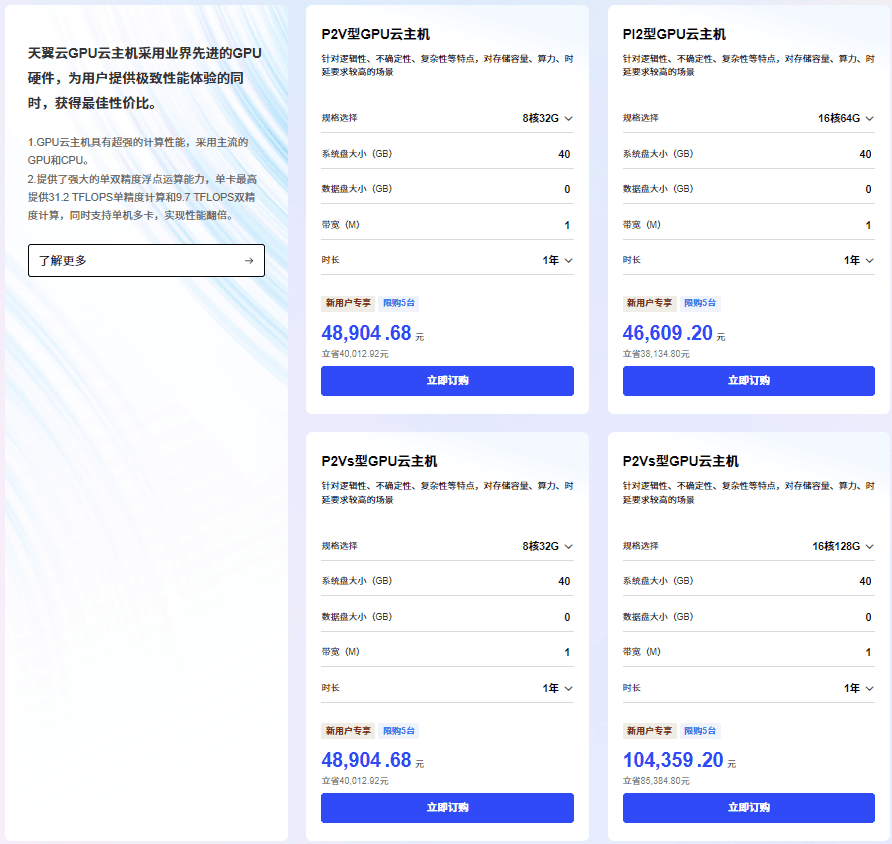Click 限购5台 tag in the PI2型 card

click(700, 303)
